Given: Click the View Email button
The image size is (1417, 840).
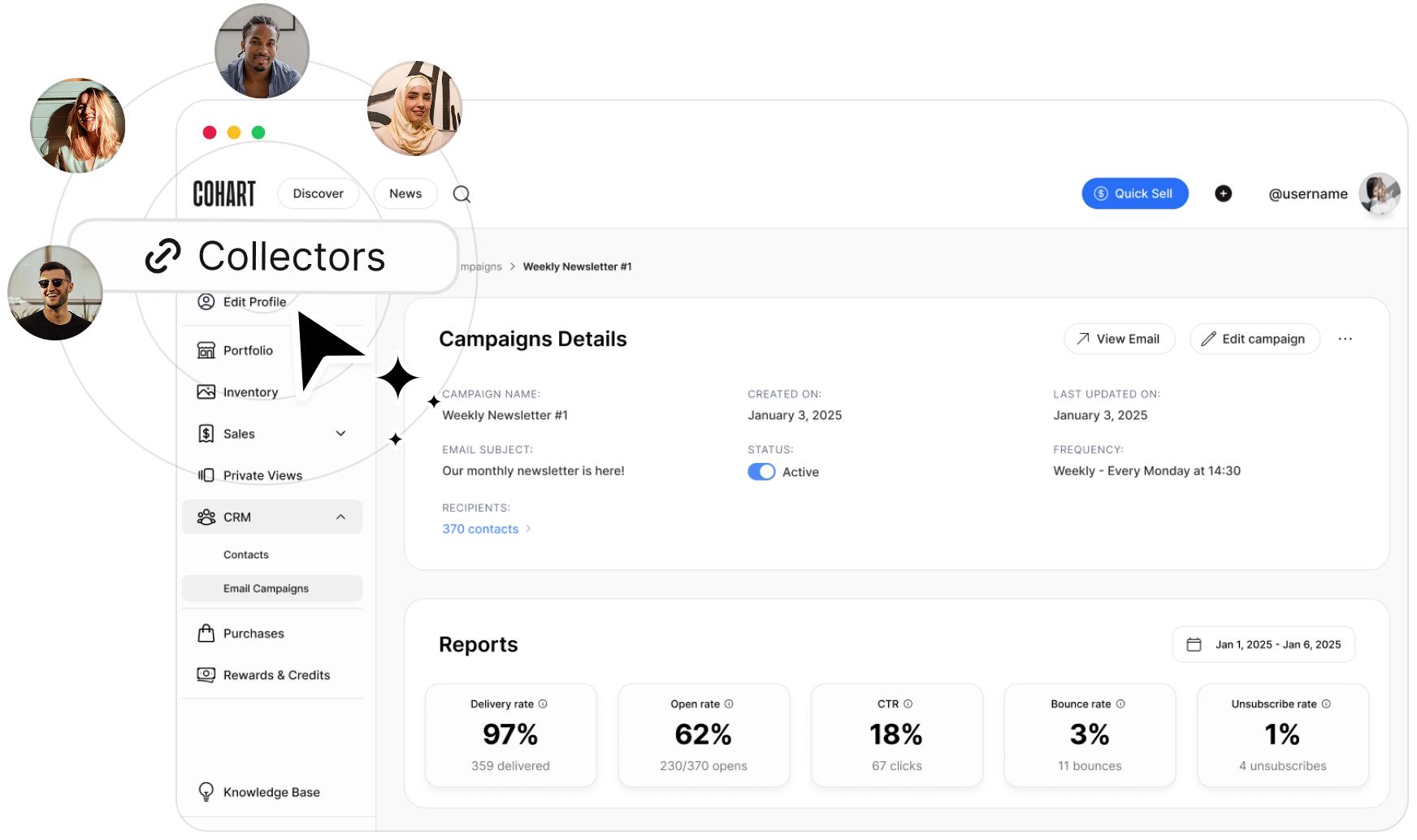Looking at the screenshot, I should tap(1120, 339).
